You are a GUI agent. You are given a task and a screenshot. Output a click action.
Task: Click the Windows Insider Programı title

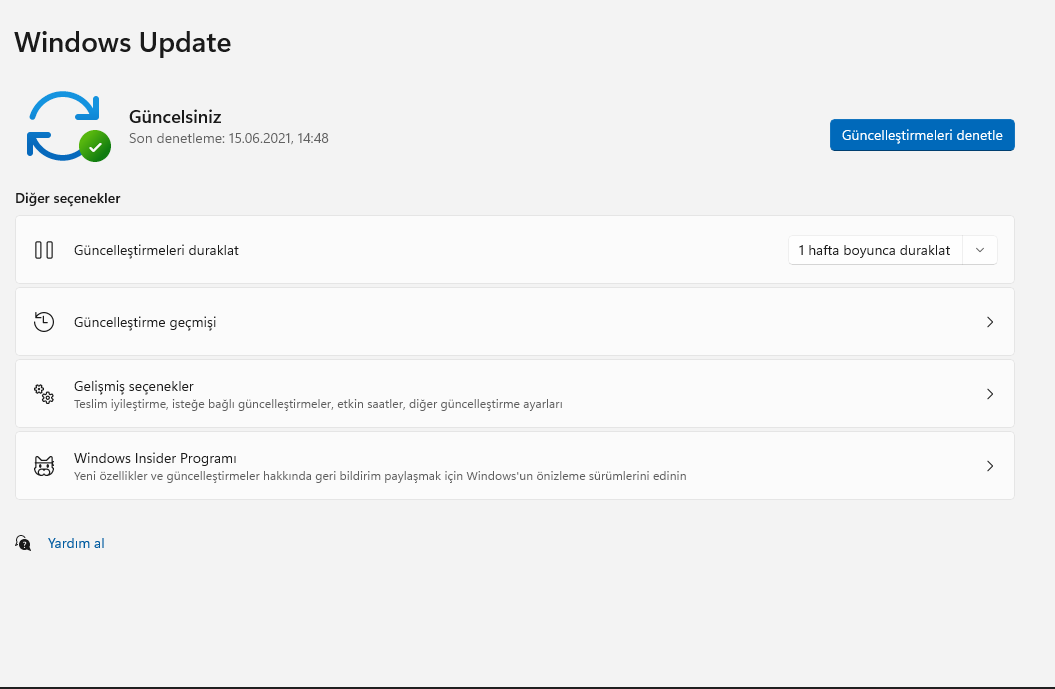155,458
